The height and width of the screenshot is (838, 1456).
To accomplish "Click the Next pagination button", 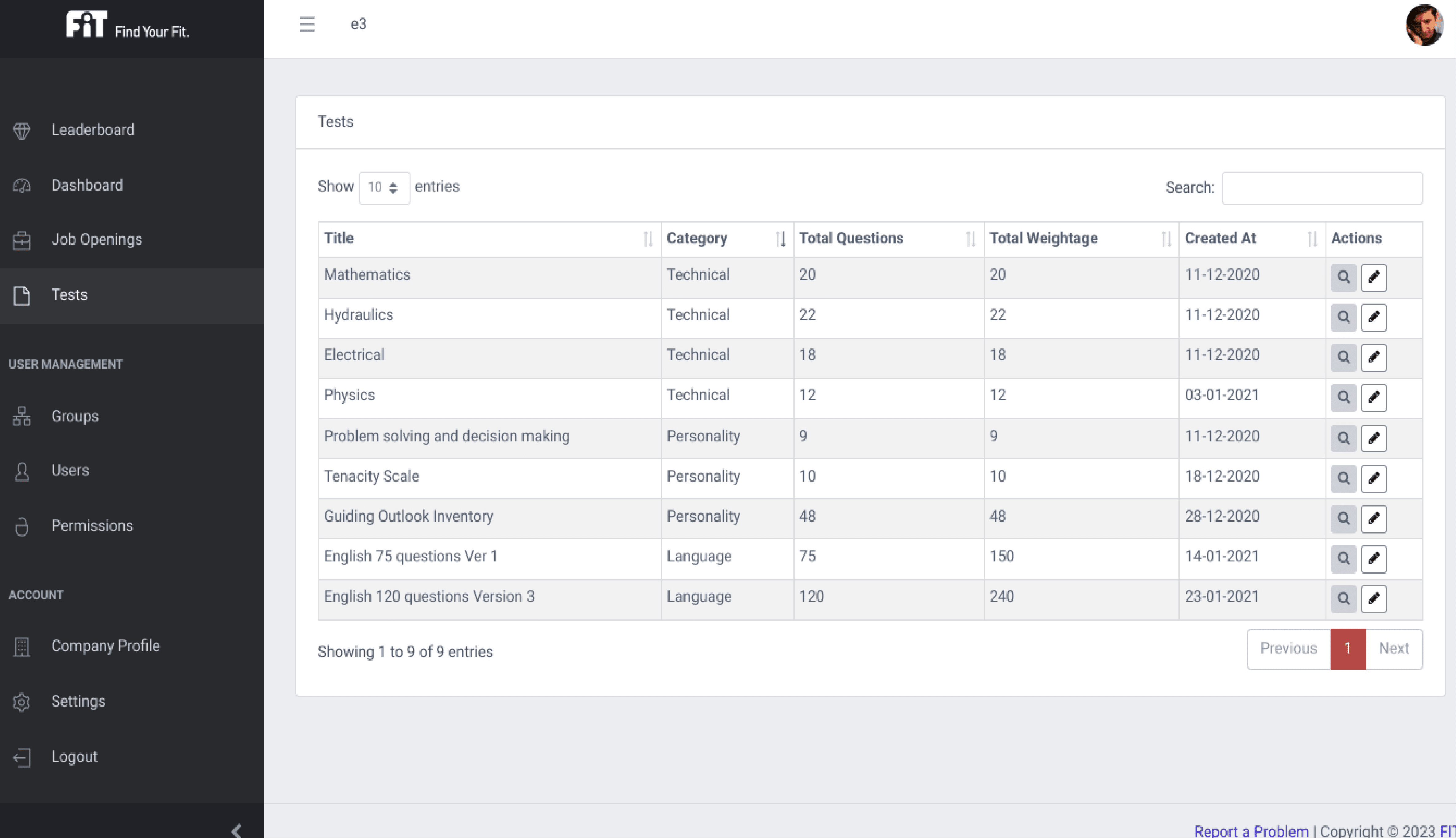I will tap(1394, 649).
